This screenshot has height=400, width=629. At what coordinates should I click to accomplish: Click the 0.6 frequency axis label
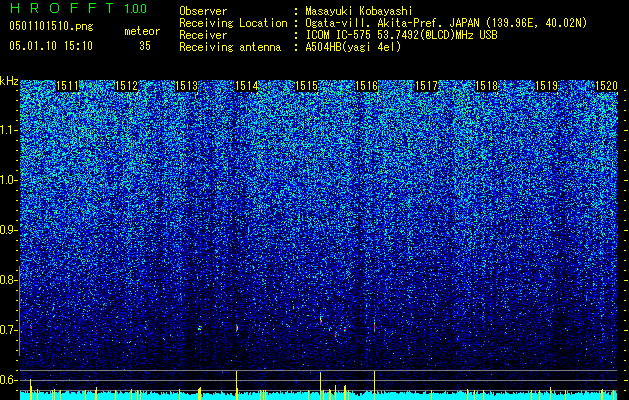7,380
